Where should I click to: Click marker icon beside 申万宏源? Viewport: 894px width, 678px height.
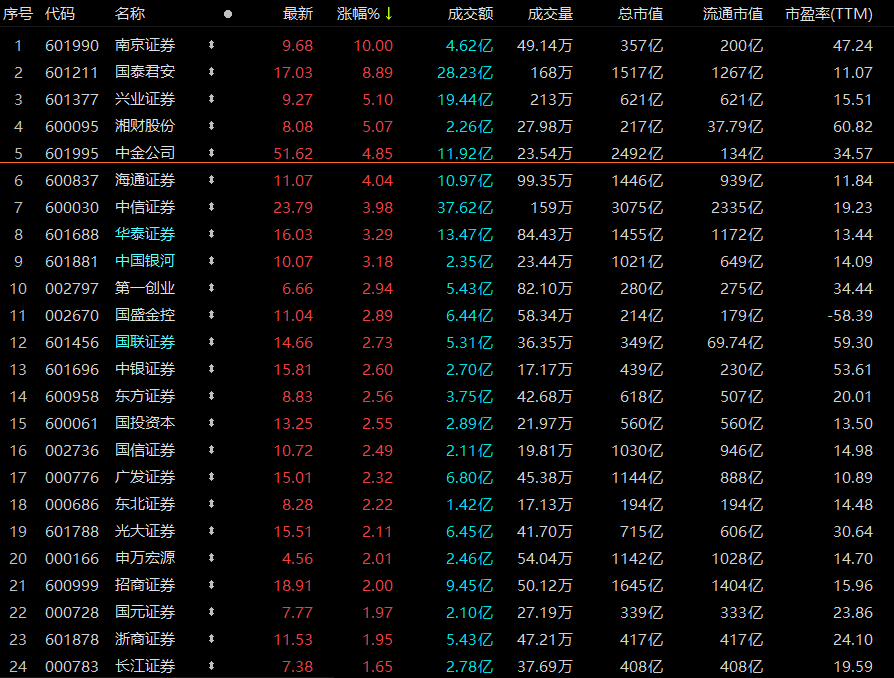[212, 558]
